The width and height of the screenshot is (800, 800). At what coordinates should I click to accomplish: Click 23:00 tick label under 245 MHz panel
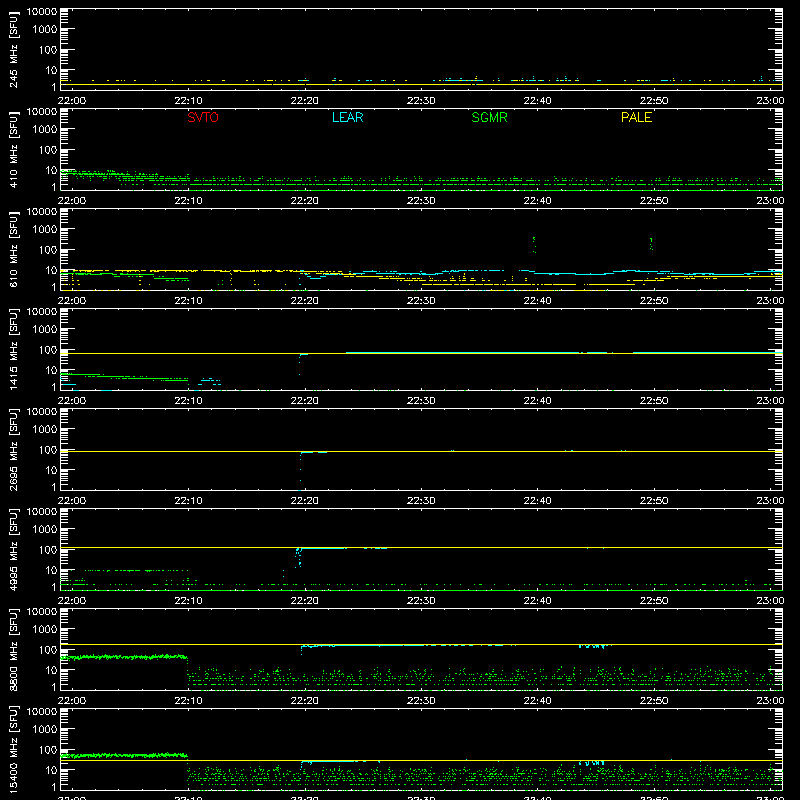point(770,101)
